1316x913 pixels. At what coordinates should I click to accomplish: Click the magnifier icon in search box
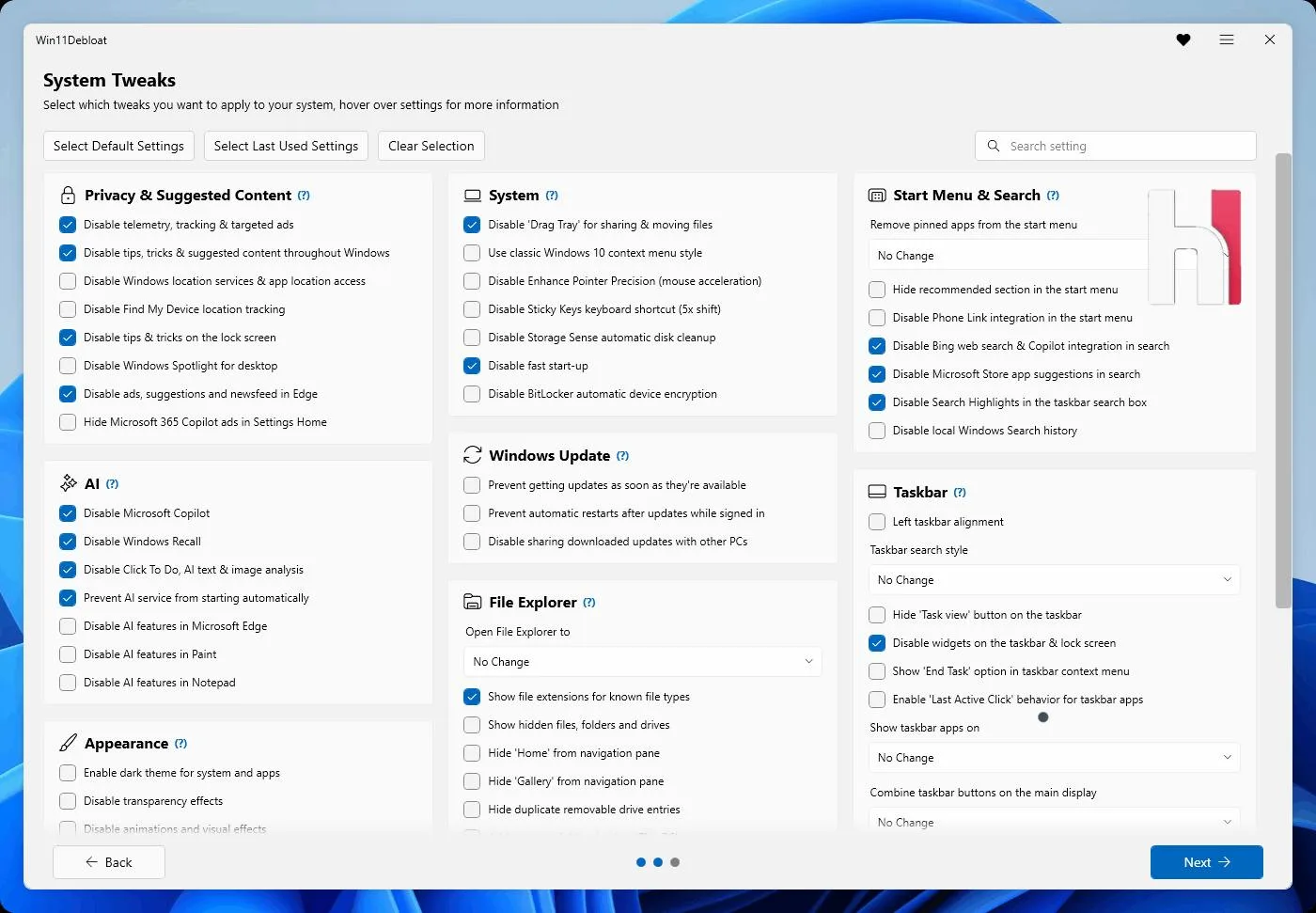point(994,146)
